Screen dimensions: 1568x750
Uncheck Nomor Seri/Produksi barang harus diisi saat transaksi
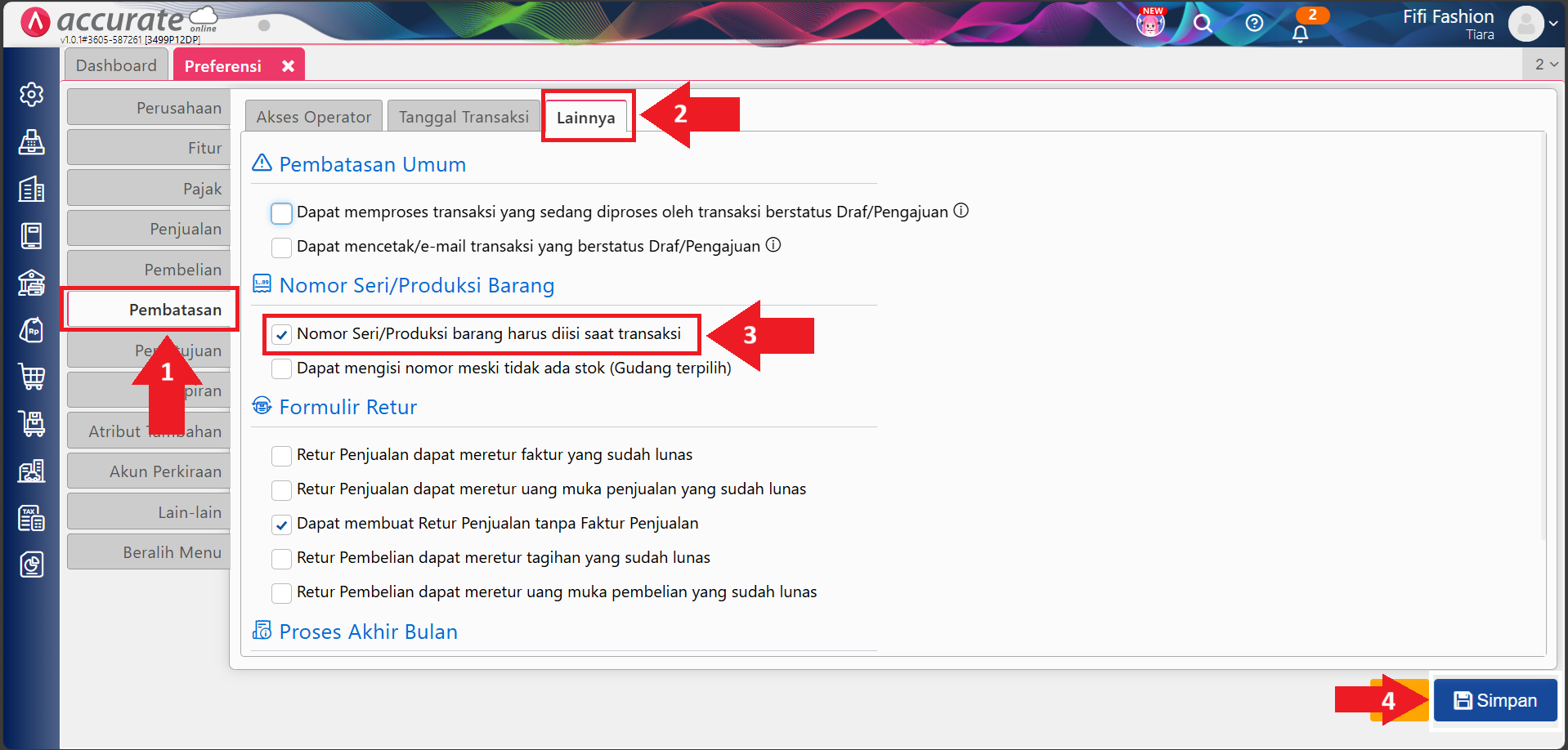tap(281, 334)
